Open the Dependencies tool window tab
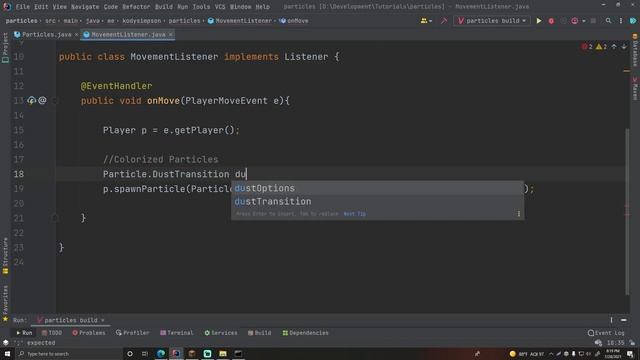Screen dimensions: 640x360 pos(306,333)
